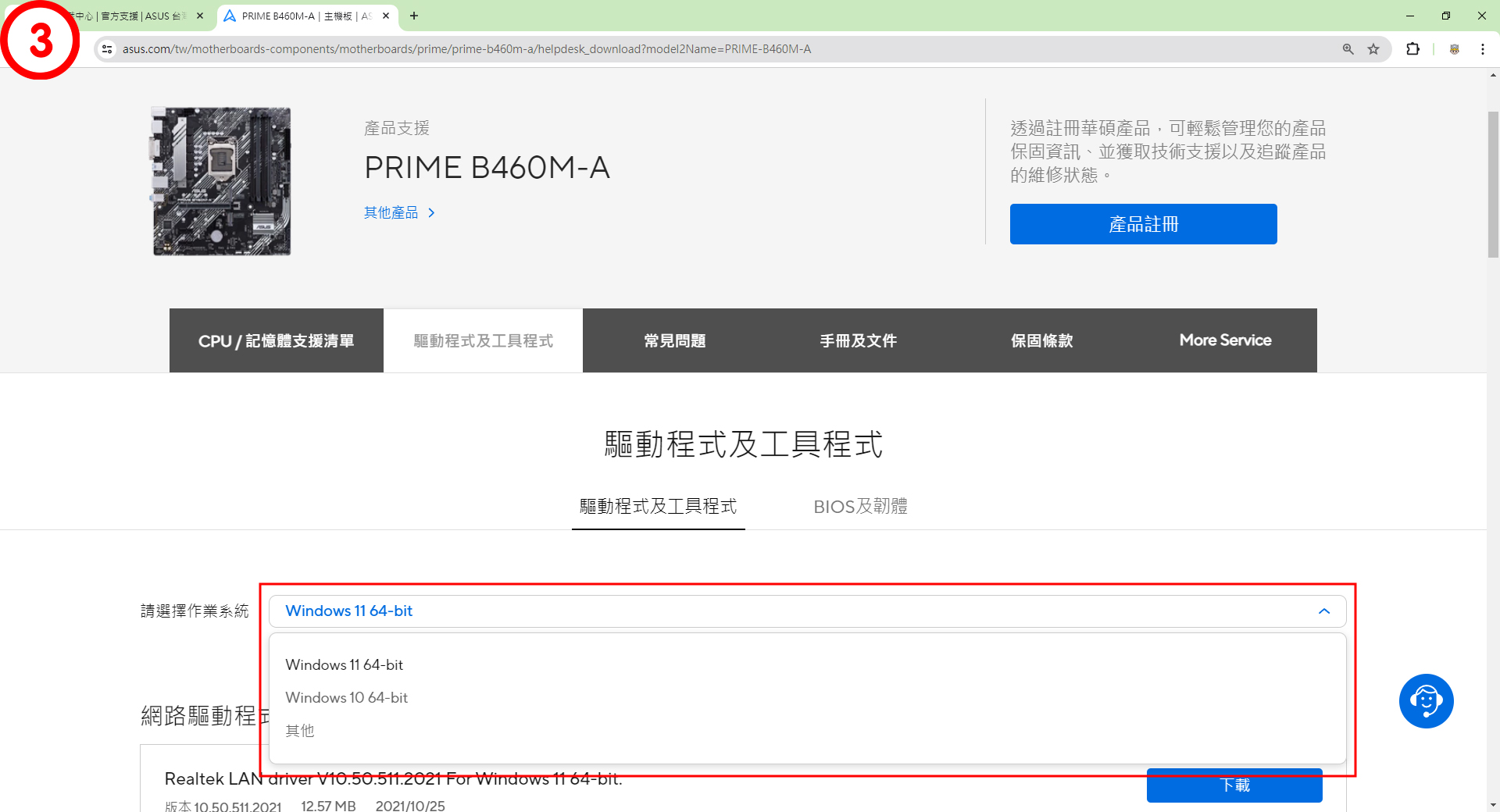Viewport: 1500px width, 812px height.
Task: Select Windows 11 64-bit from the list
Action: 345,664
